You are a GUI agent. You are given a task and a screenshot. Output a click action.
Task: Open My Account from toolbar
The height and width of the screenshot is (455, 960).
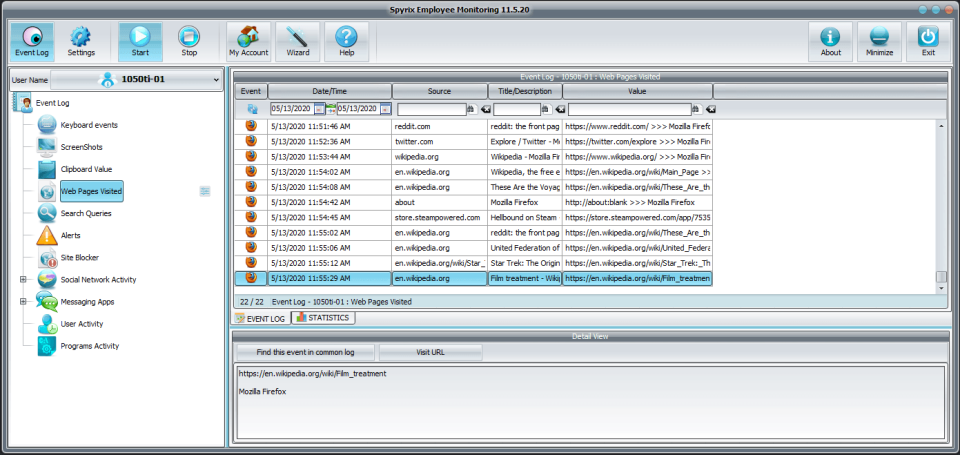point(249,42)
